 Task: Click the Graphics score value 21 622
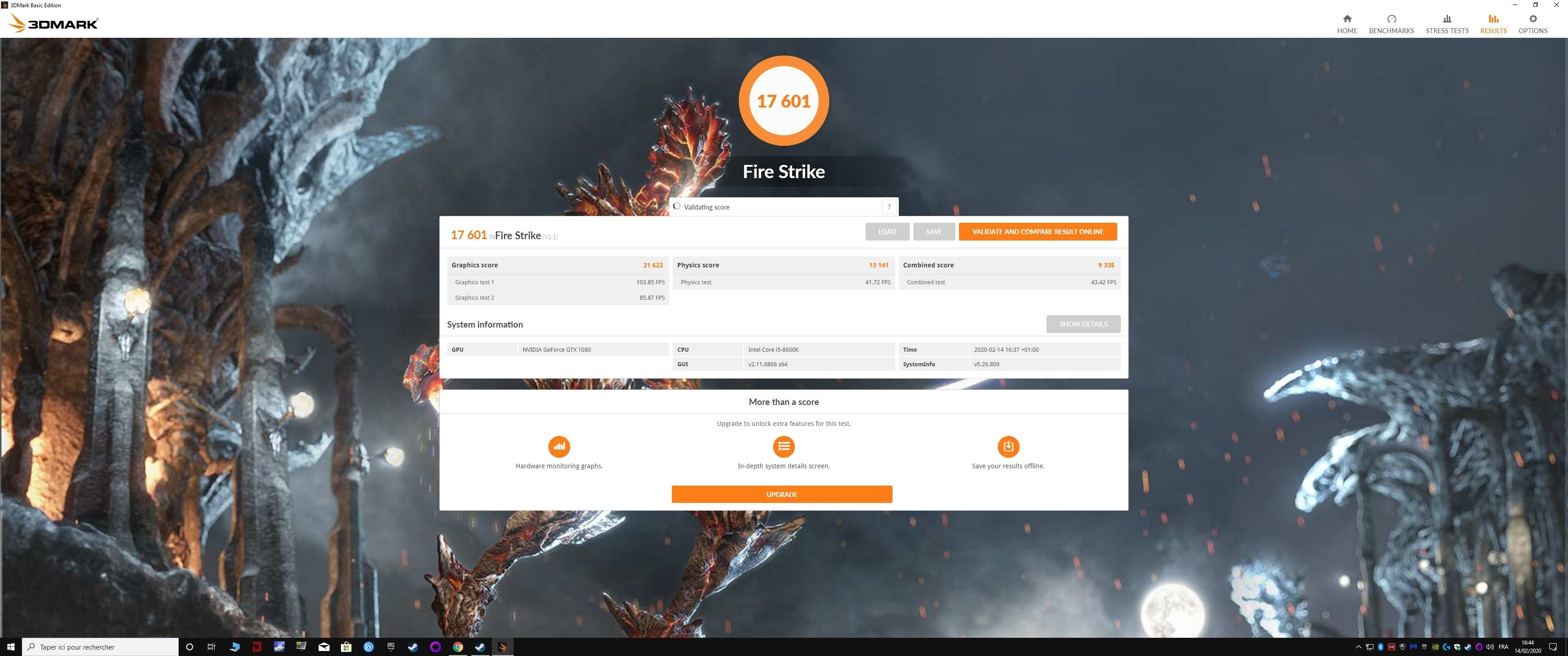pyautogui.click(x=653, y=265)
